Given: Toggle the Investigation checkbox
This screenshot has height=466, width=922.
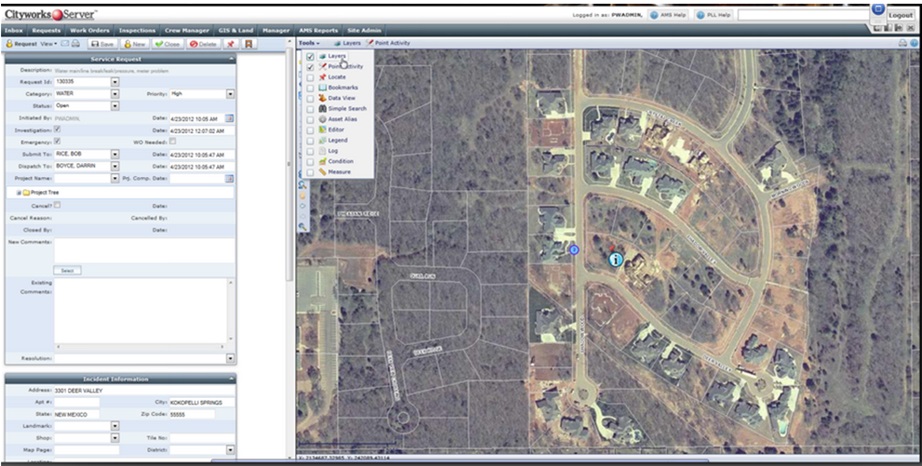Looking at the screenshot, I should pos(58,129).
